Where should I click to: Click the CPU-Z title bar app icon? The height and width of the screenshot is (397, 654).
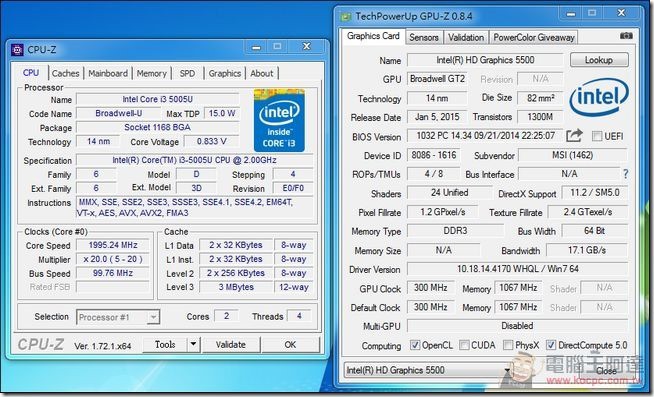point(17,50)
